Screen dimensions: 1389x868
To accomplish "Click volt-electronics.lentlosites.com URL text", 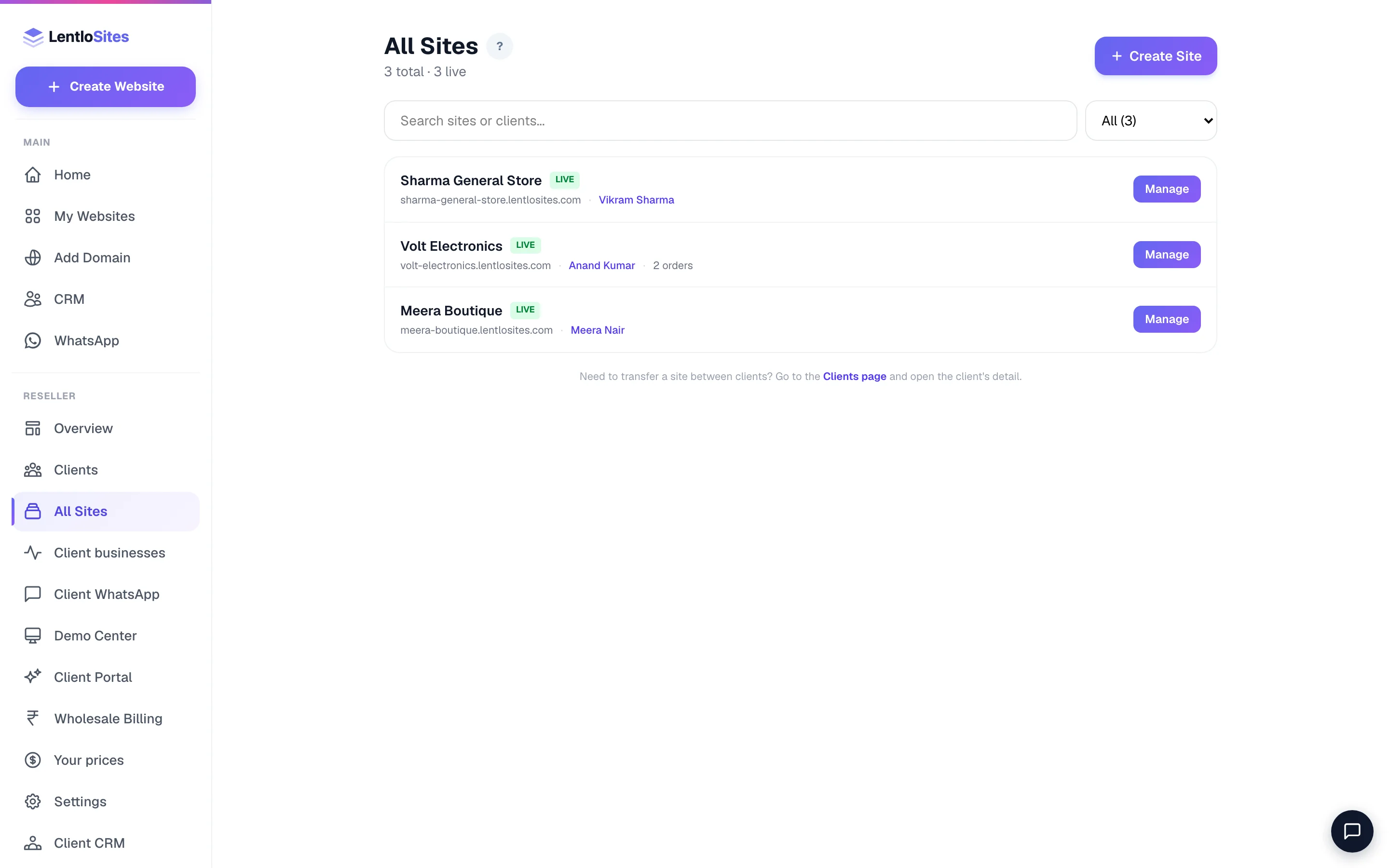I will tap(475, 265).
